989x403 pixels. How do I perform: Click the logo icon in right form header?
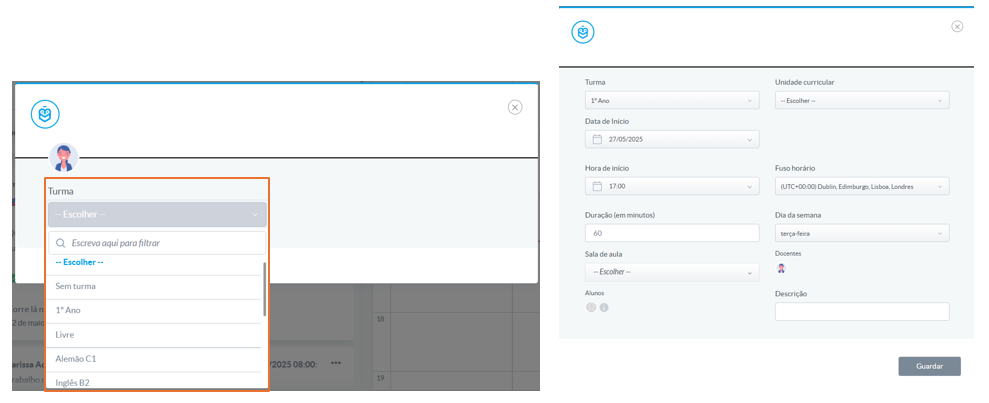583,32
